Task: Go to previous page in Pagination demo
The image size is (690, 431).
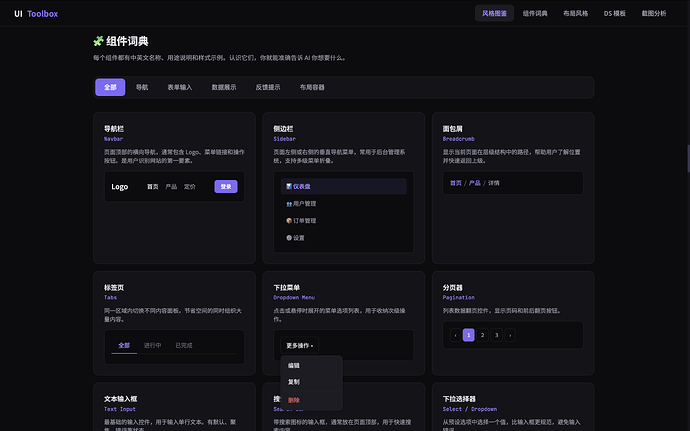Action: (x=455, y=335)
